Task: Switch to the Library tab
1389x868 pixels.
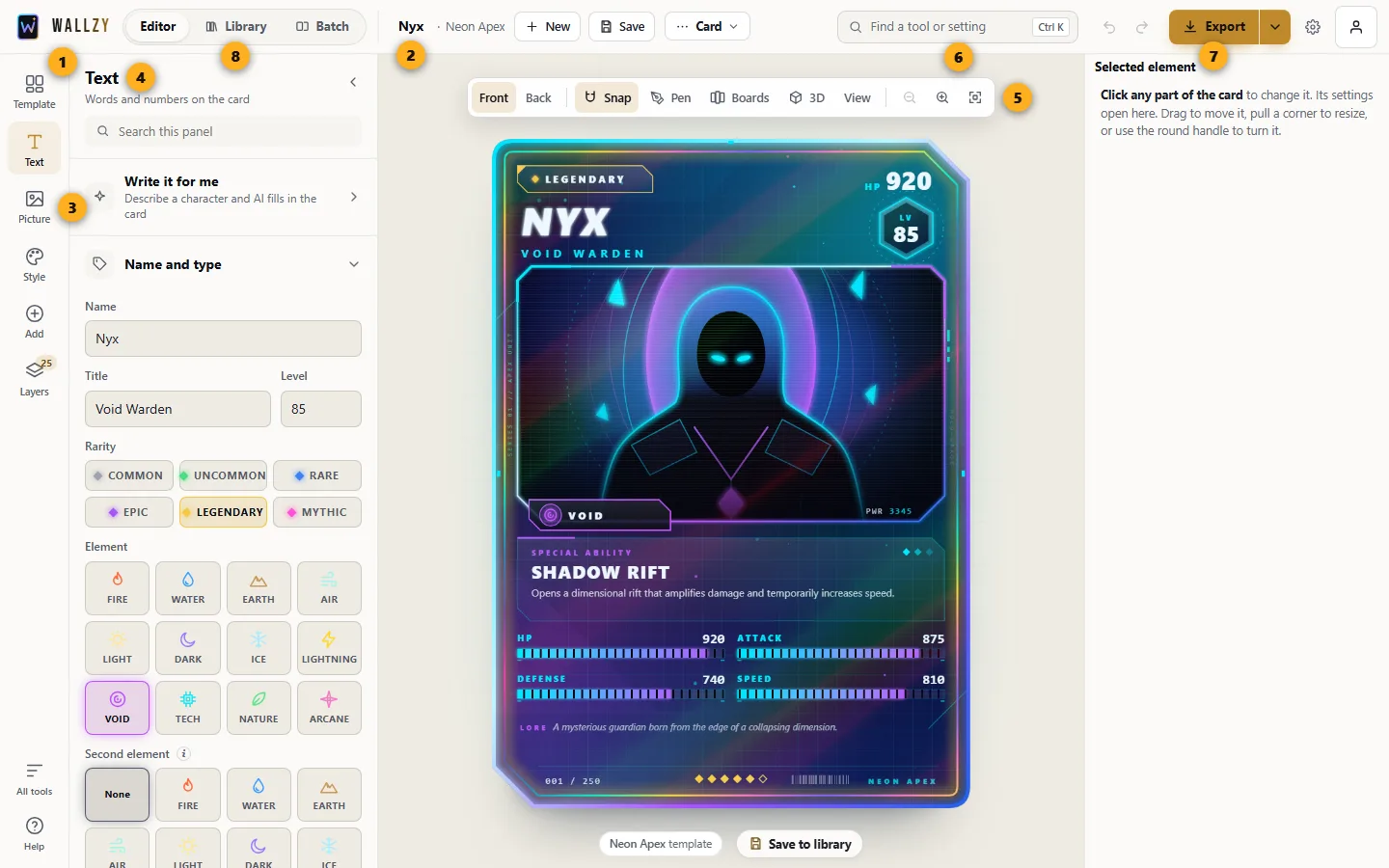Action: [x=236, y=27]
